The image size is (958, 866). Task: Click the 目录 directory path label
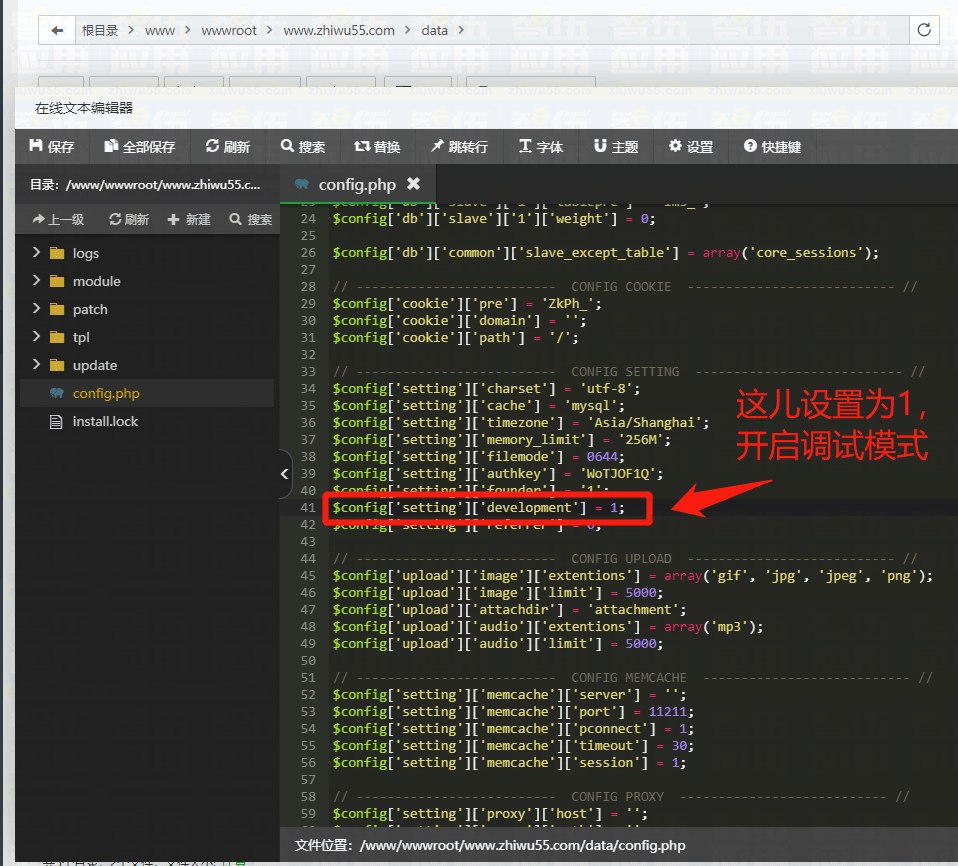click(x=145, y=185)
